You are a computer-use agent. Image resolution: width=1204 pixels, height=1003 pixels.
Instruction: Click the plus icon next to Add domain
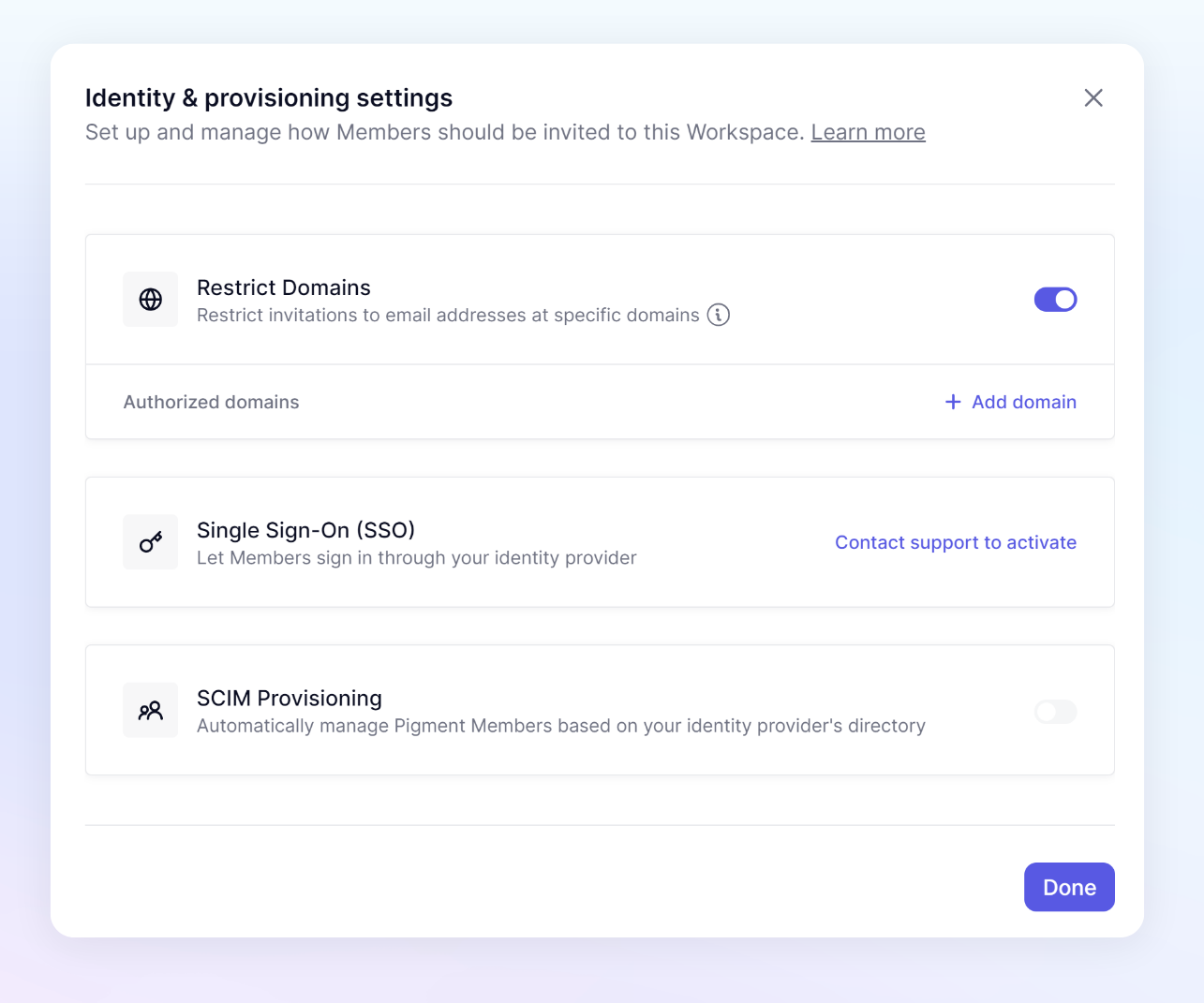(953, 402)
